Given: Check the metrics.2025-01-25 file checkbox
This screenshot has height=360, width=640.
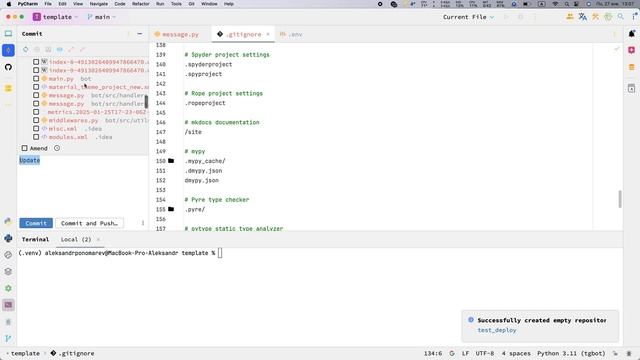Looking at the screenshot, I should 36,112.
